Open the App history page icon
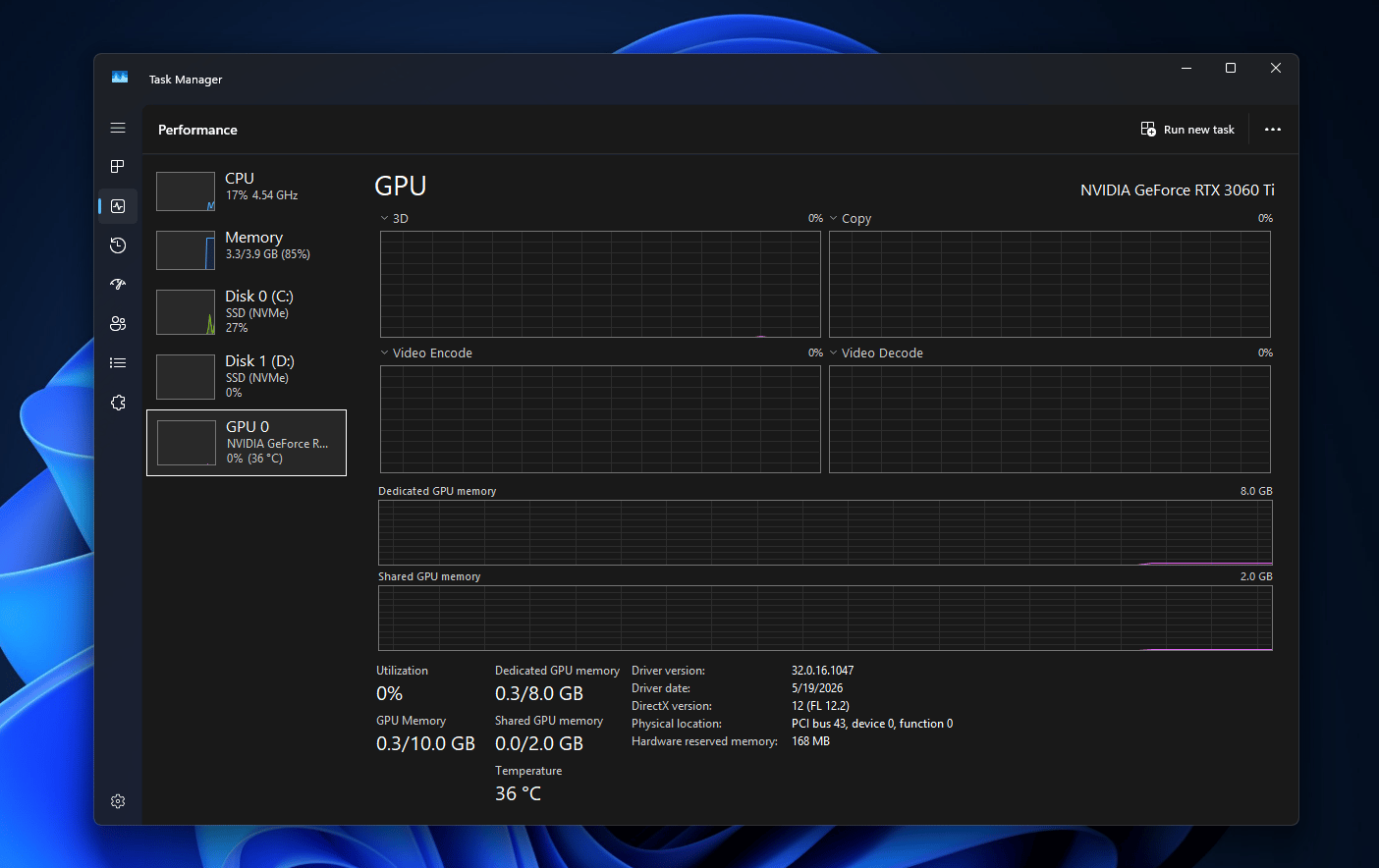Screen dimensions: 1379x868 tap(118, 245)
